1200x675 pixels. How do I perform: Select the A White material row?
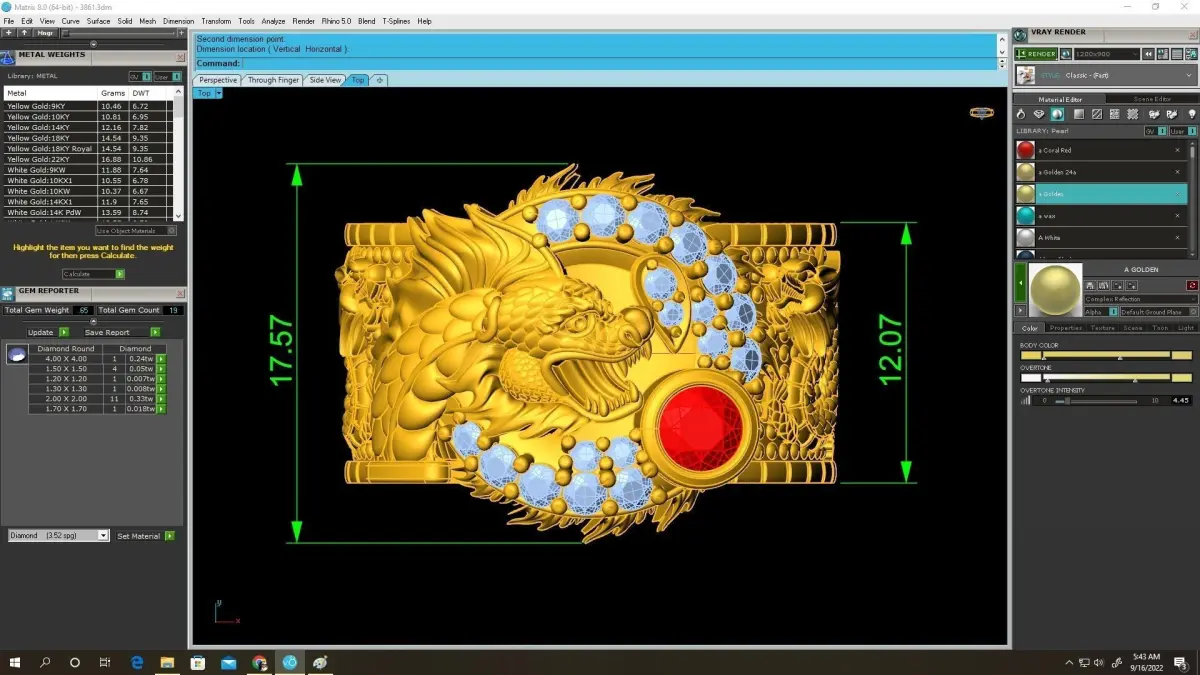[x=1101, y=238]
